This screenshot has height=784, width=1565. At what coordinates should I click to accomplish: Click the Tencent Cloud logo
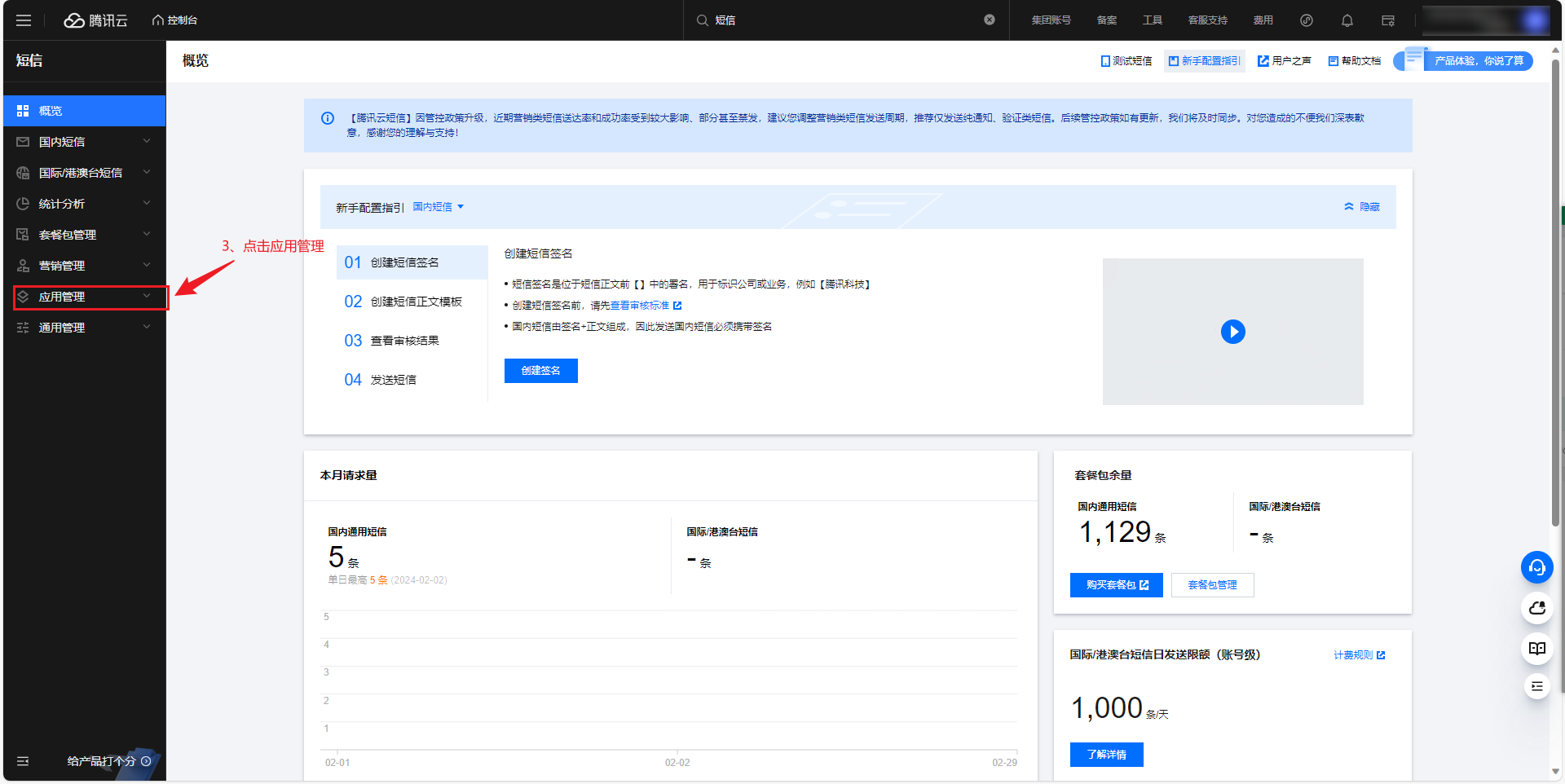click(95, 20)
